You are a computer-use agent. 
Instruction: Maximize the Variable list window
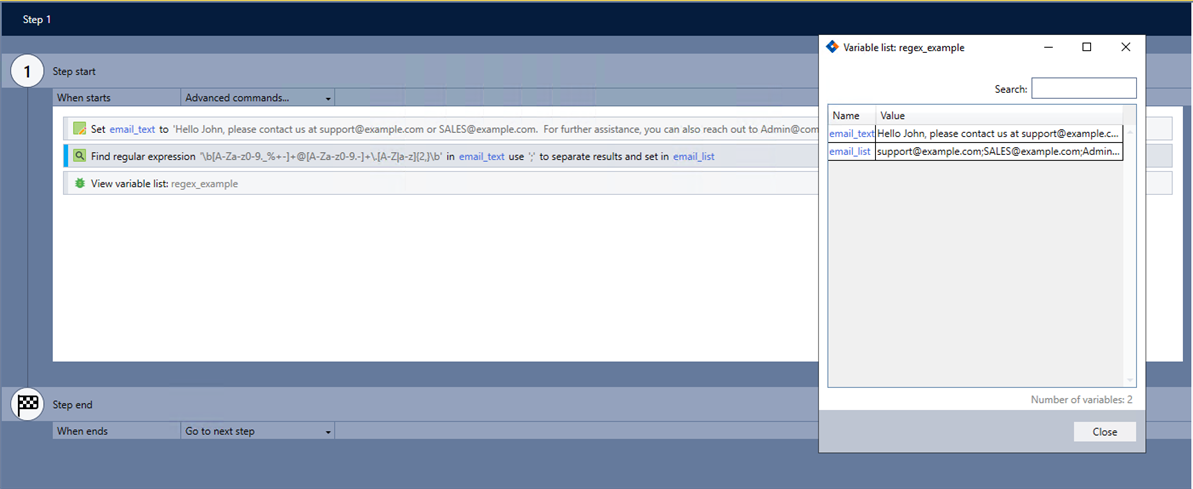point(1086,47)
